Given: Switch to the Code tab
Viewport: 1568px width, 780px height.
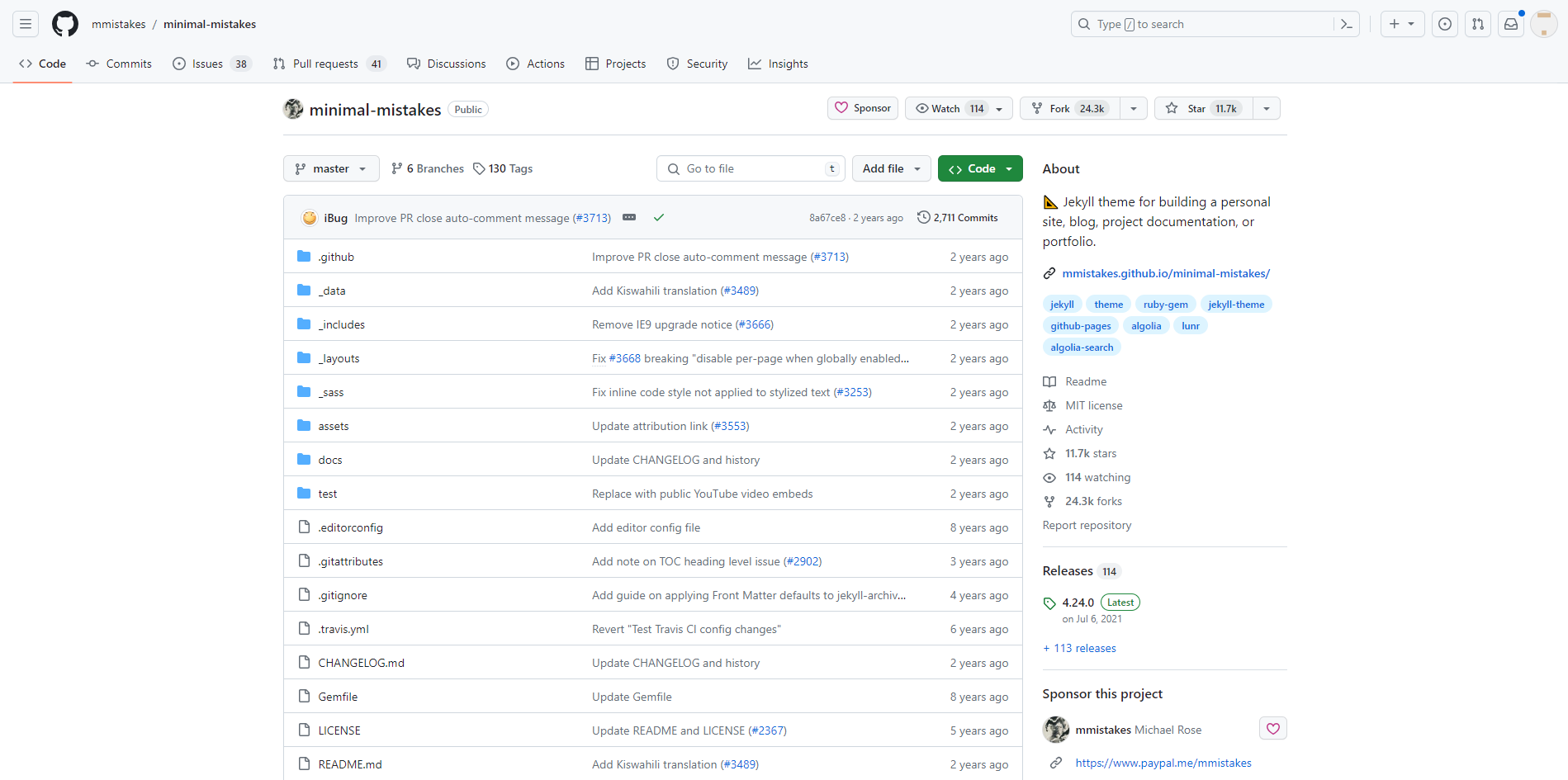Looking at the screenshot, I should click(42, 64).
